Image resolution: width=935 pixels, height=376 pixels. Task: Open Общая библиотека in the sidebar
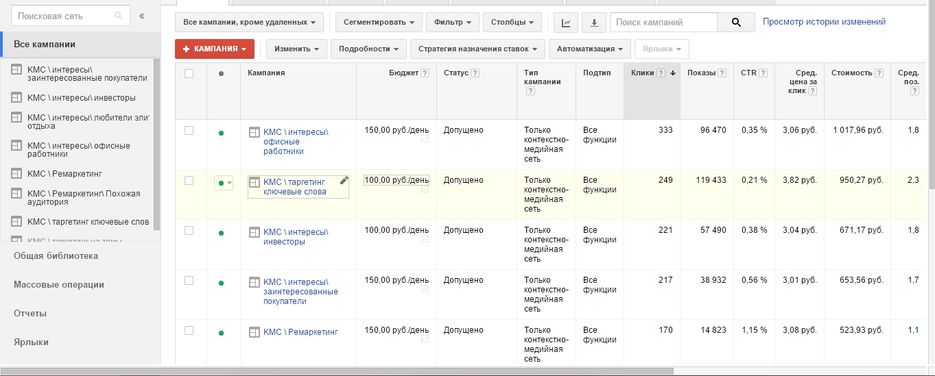(x=56, y=256)
